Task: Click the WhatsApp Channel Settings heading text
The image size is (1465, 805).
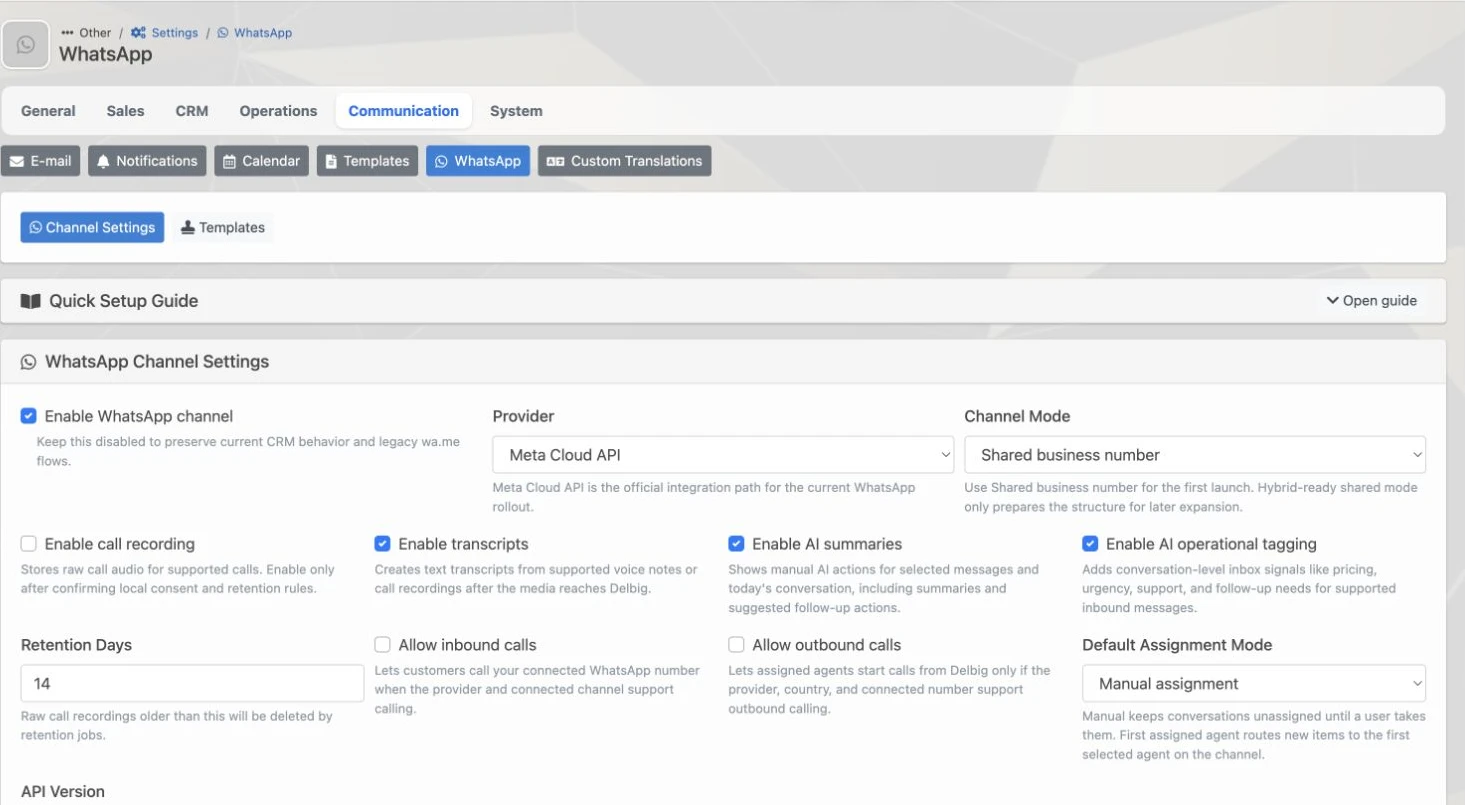Action: tap(157, 362)
